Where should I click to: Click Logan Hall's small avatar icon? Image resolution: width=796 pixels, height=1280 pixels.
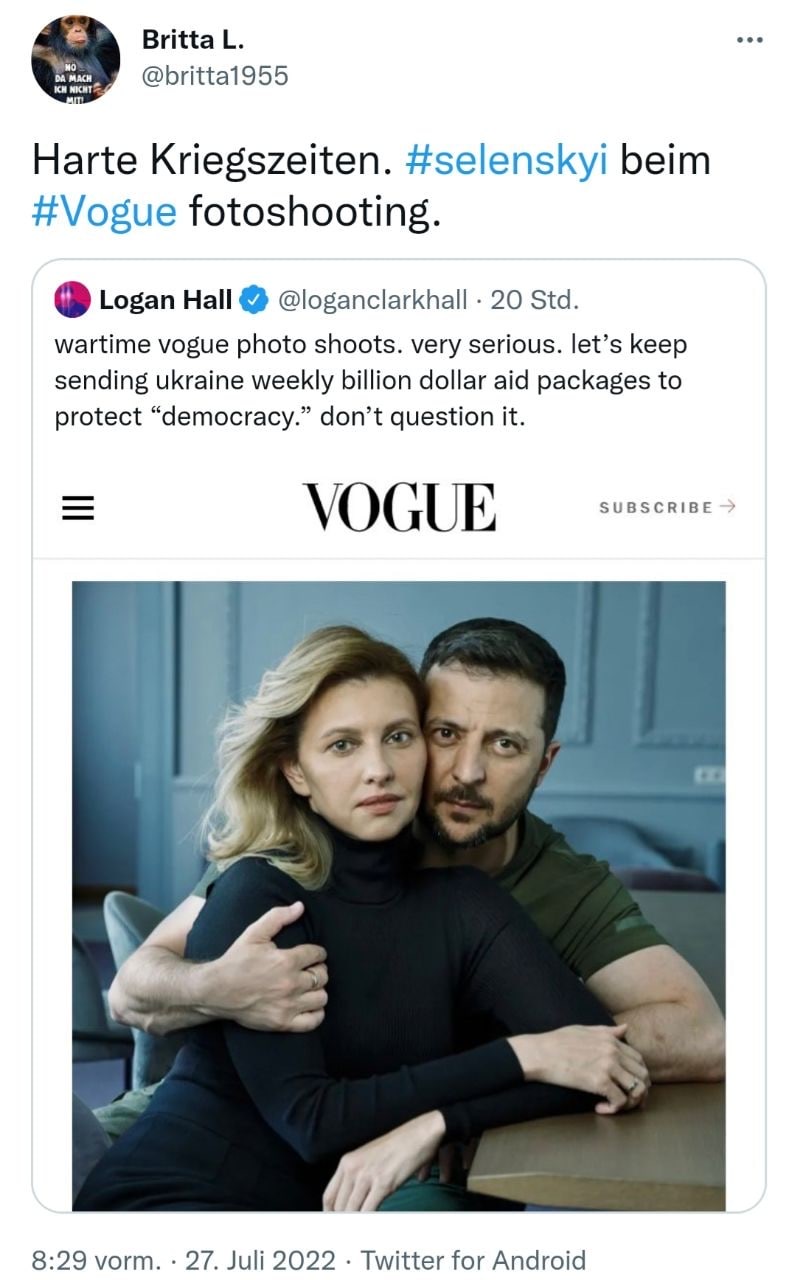(x=73, y=299)
